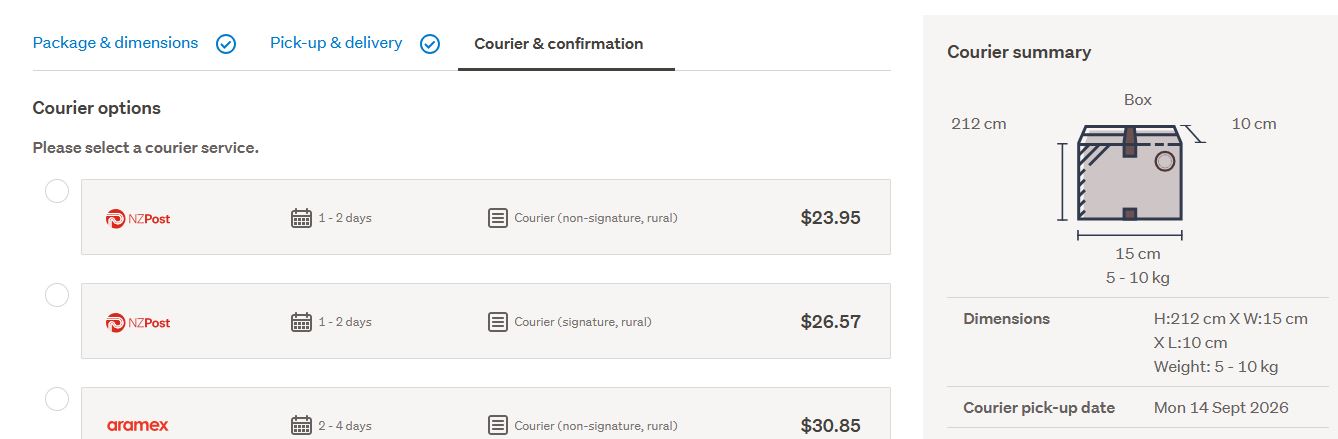
Task: Choose the Aramex courier radio button
Action: tap(57, 399)
